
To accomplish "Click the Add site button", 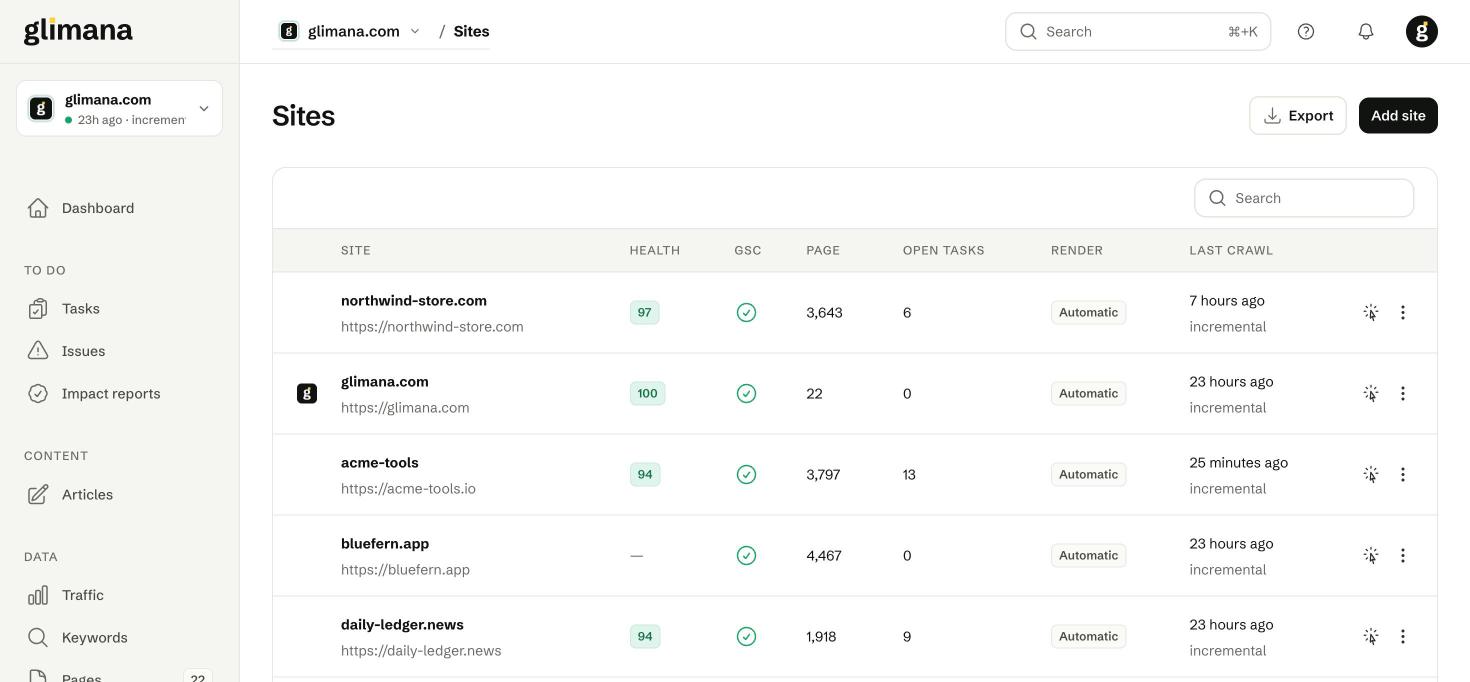I will [1398, 116].
